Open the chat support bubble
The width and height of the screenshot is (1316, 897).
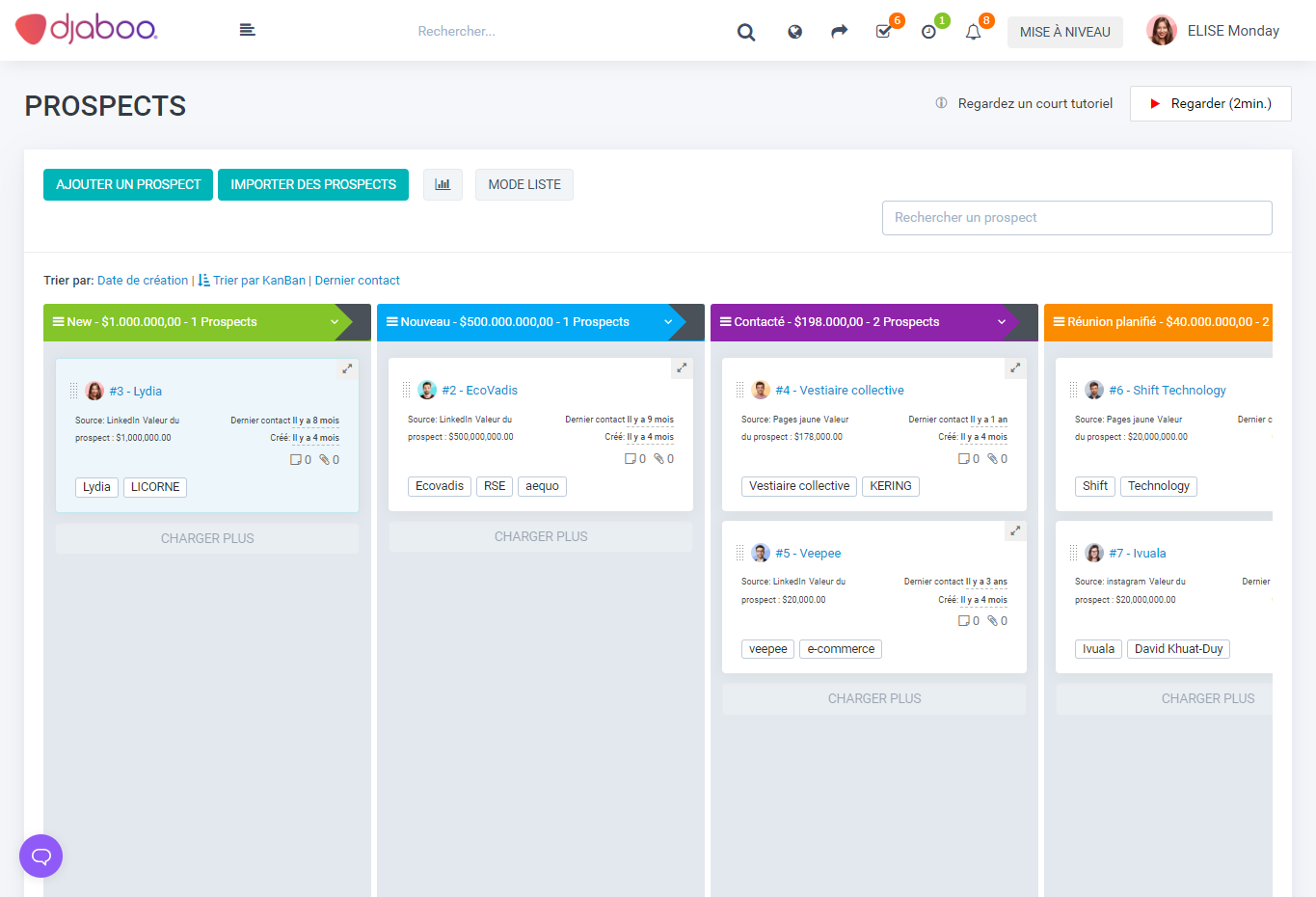click(40, 856)
